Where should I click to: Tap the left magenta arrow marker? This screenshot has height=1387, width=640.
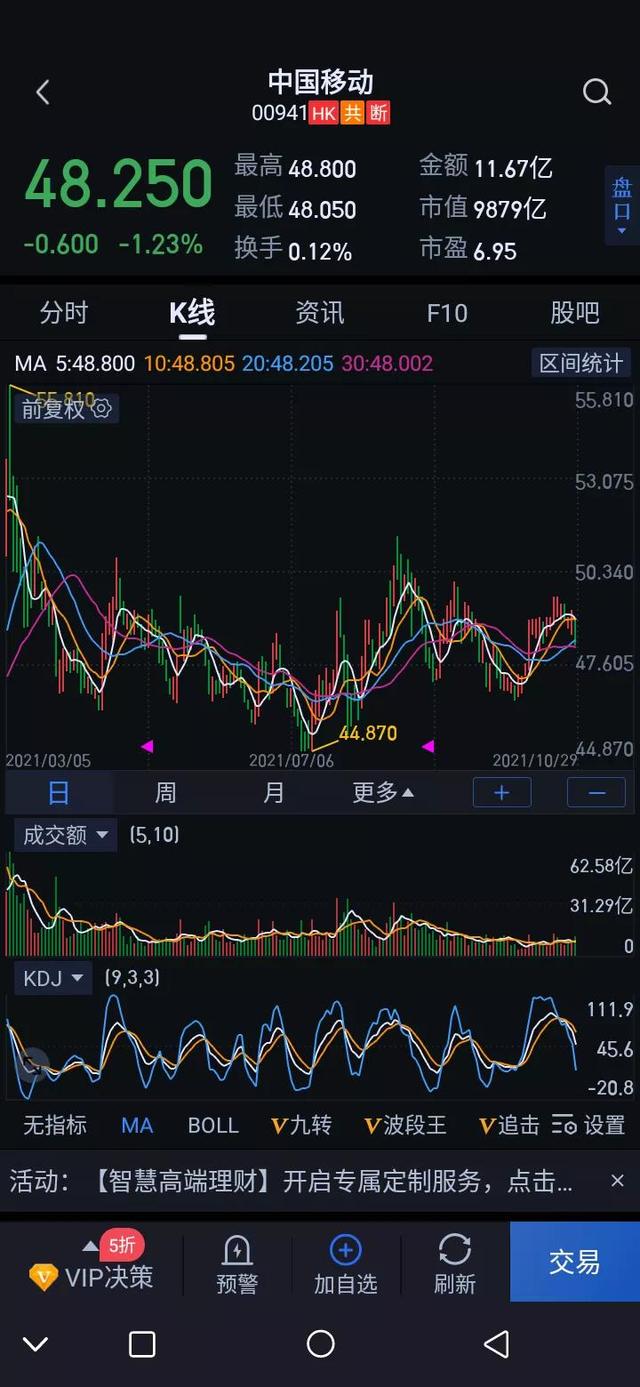[x=147, y=746]
